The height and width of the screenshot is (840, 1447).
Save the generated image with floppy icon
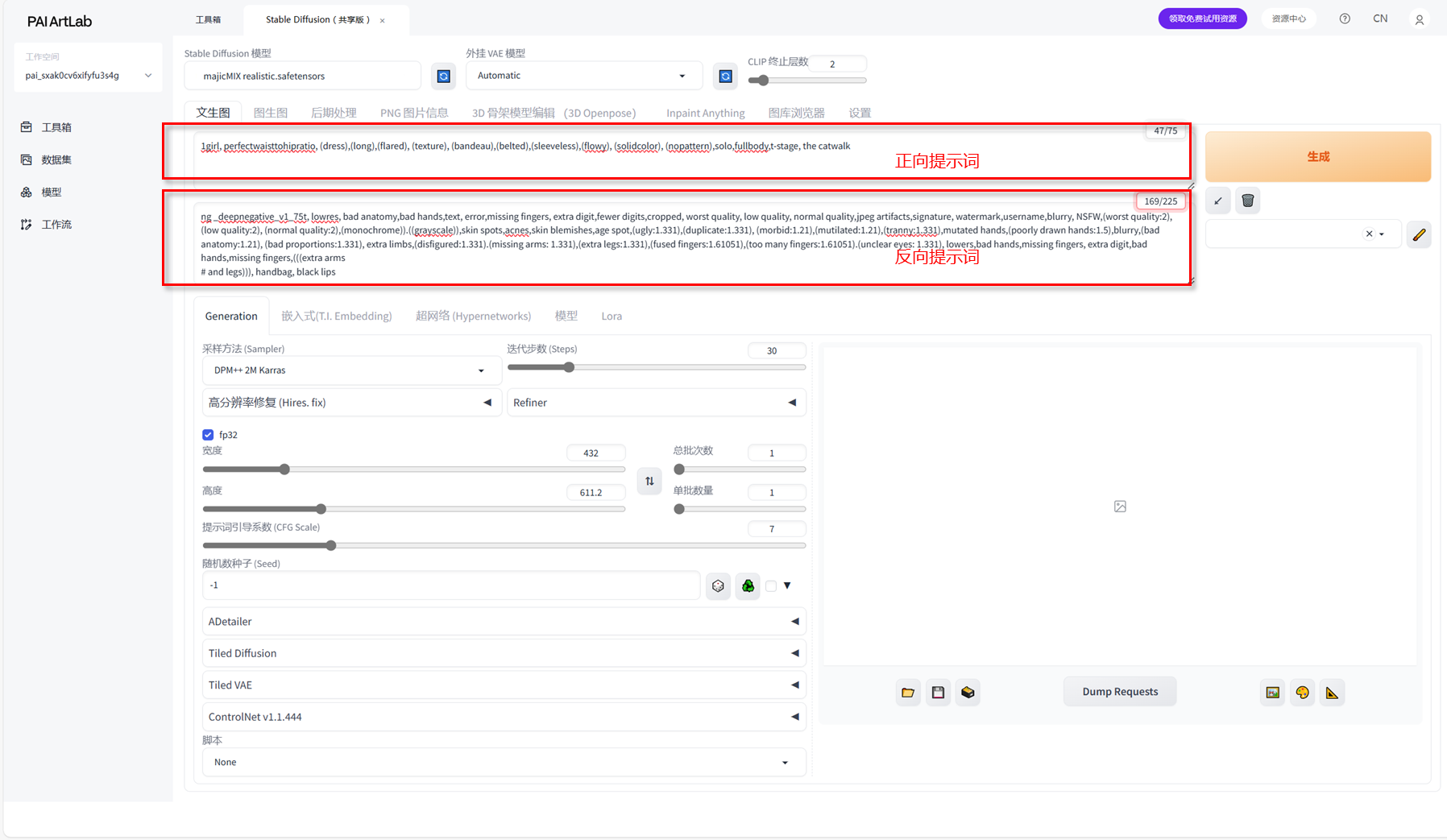point(938,692)
